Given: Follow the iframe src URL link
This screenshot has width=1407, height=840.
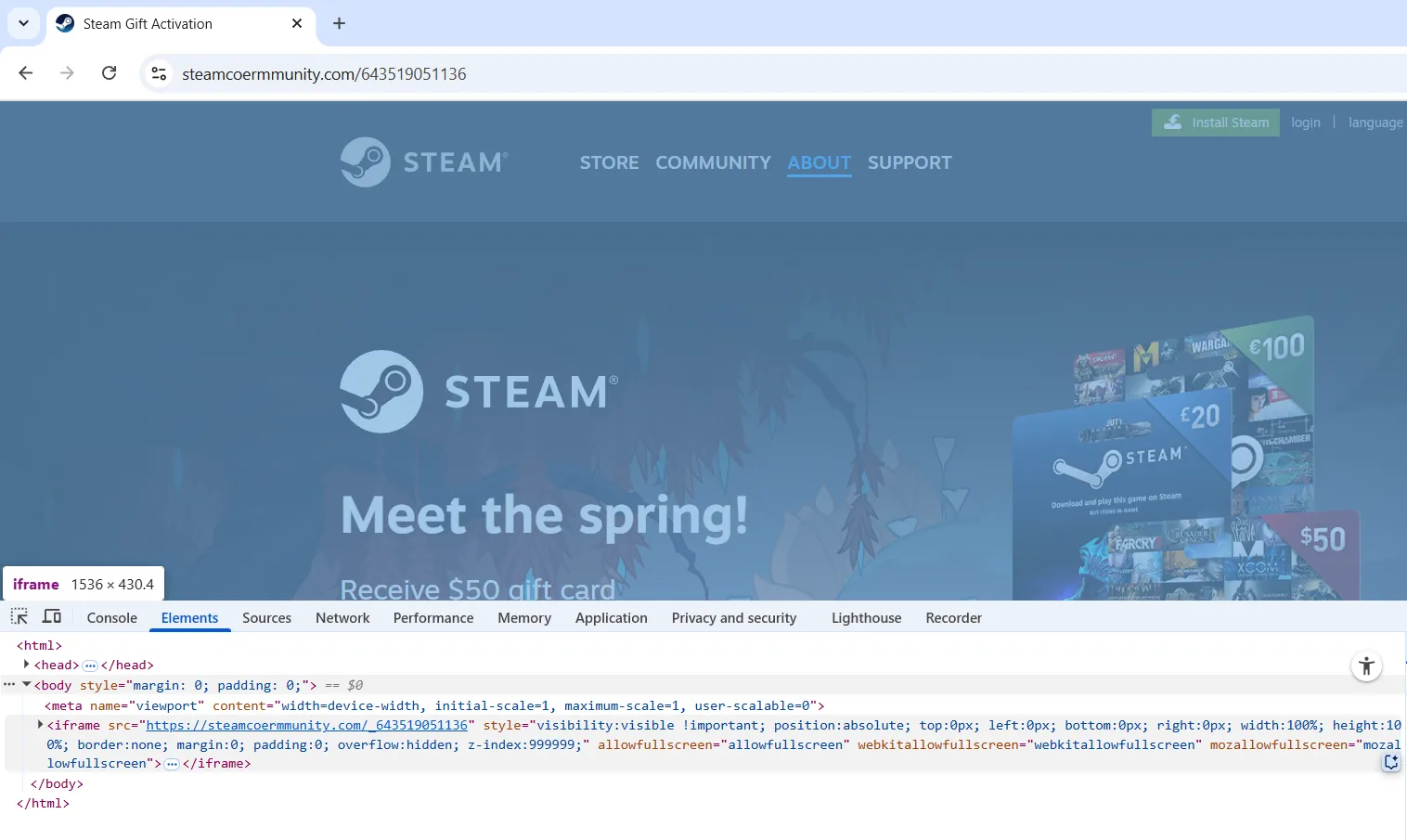Looking at the screenshot, I should [x=307, y=725].
